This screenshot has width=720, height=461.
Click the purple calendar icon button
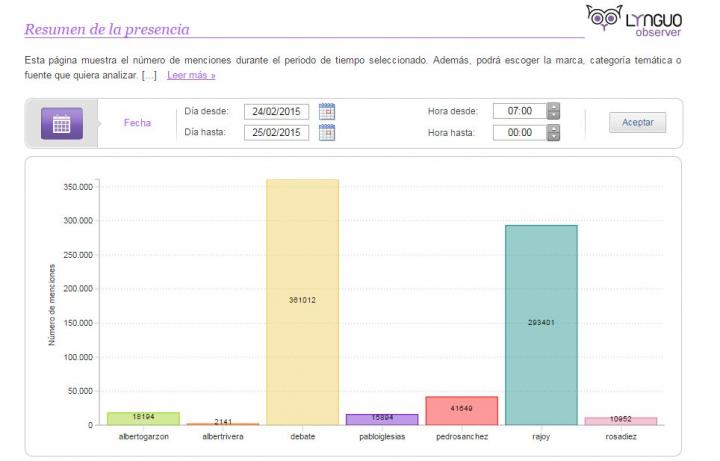point(61,123)
